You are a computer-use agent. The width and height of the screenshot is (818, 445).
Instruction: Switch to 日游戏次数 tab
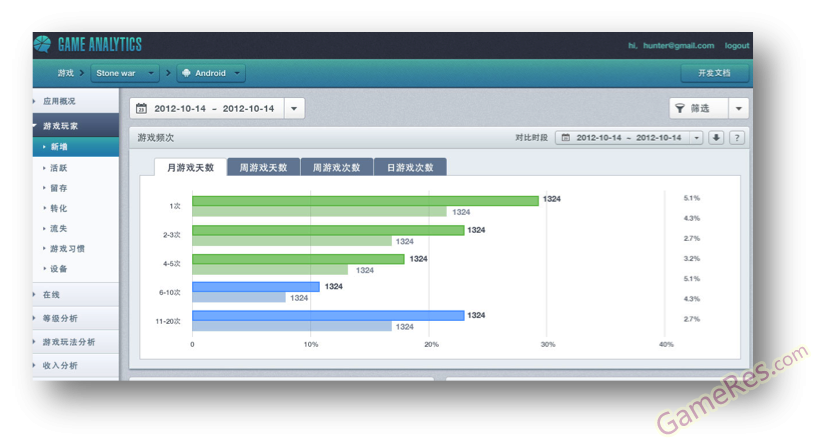[410, 167]
